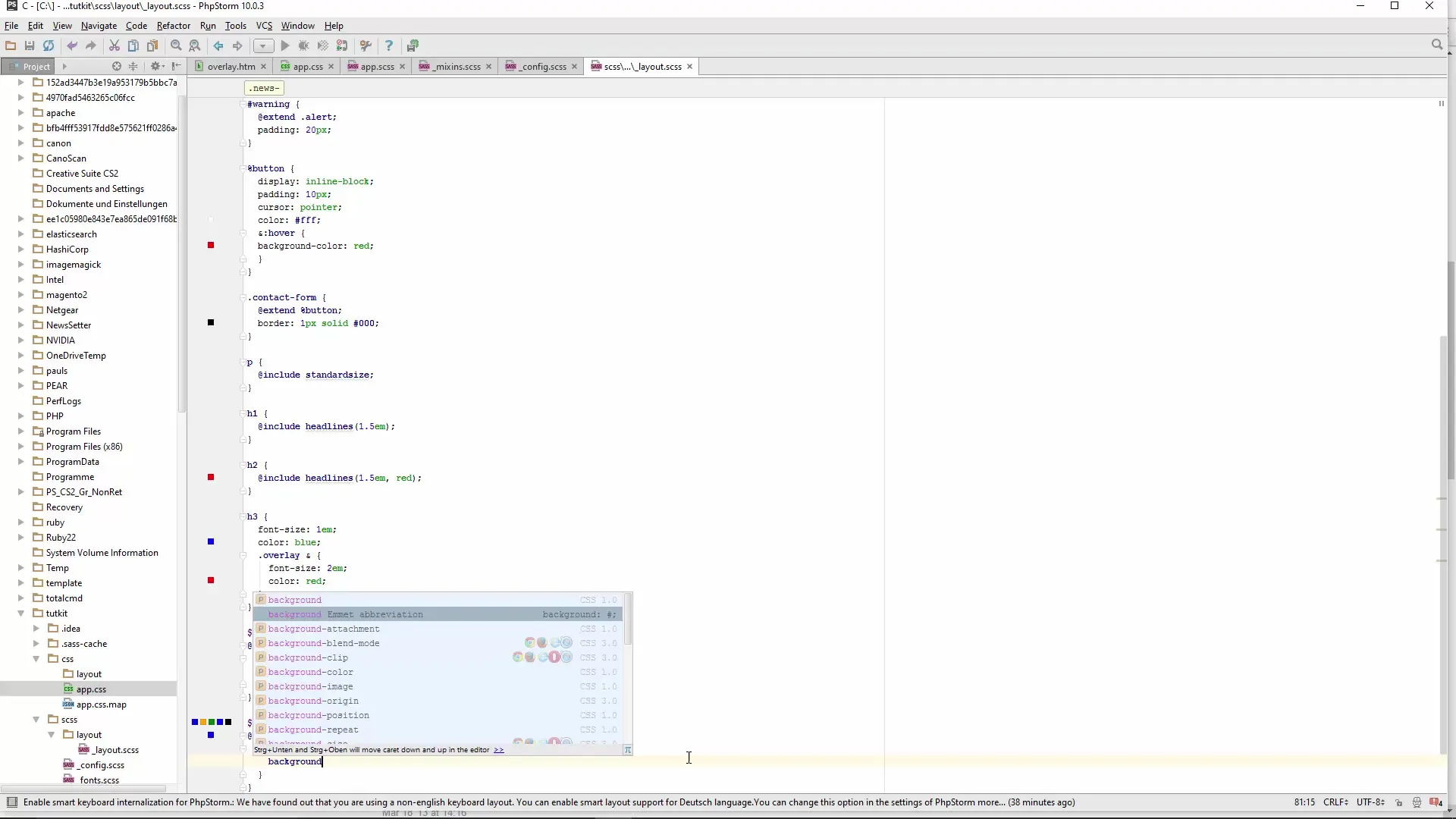Select background-color in completion list
Screen dimensions: 1456x819
tap(438, 672)
